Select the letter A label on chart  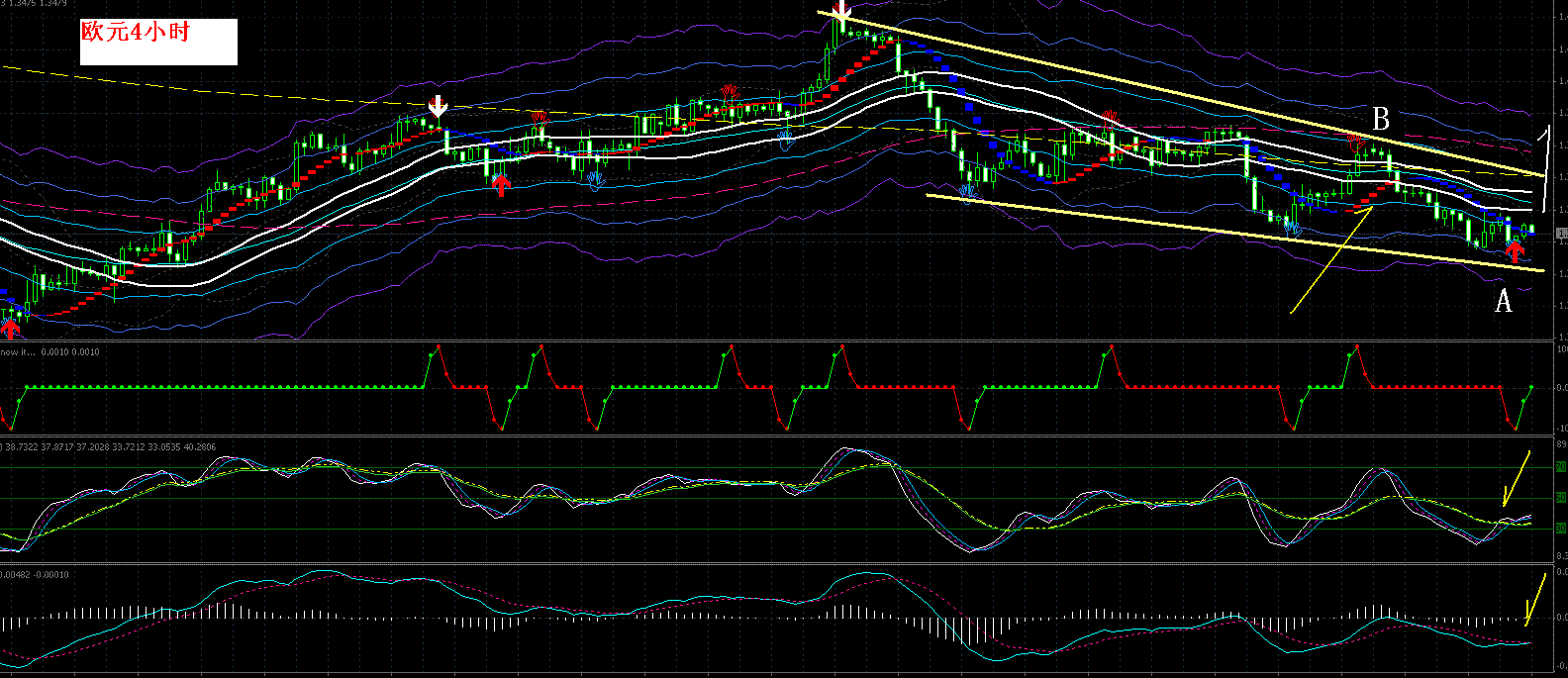[x=1503, y=301]
